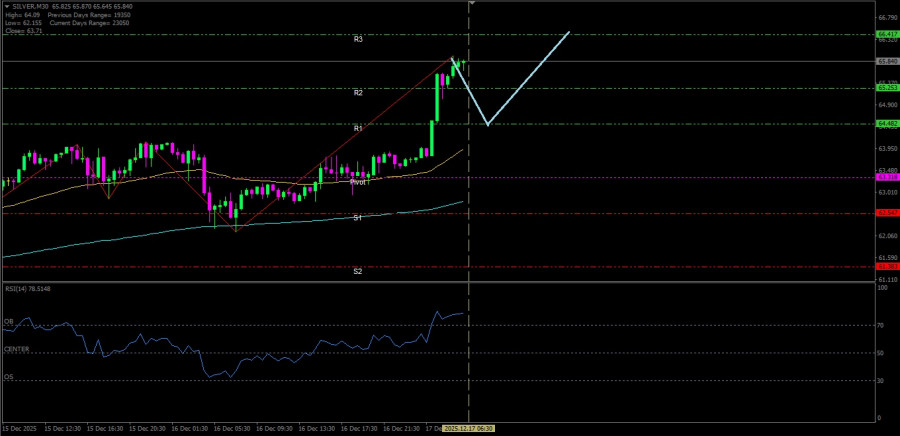The image size is (900, 436).
Task: Click the 16 Dec 13:30 time axis label
Action: coord(317,429)
